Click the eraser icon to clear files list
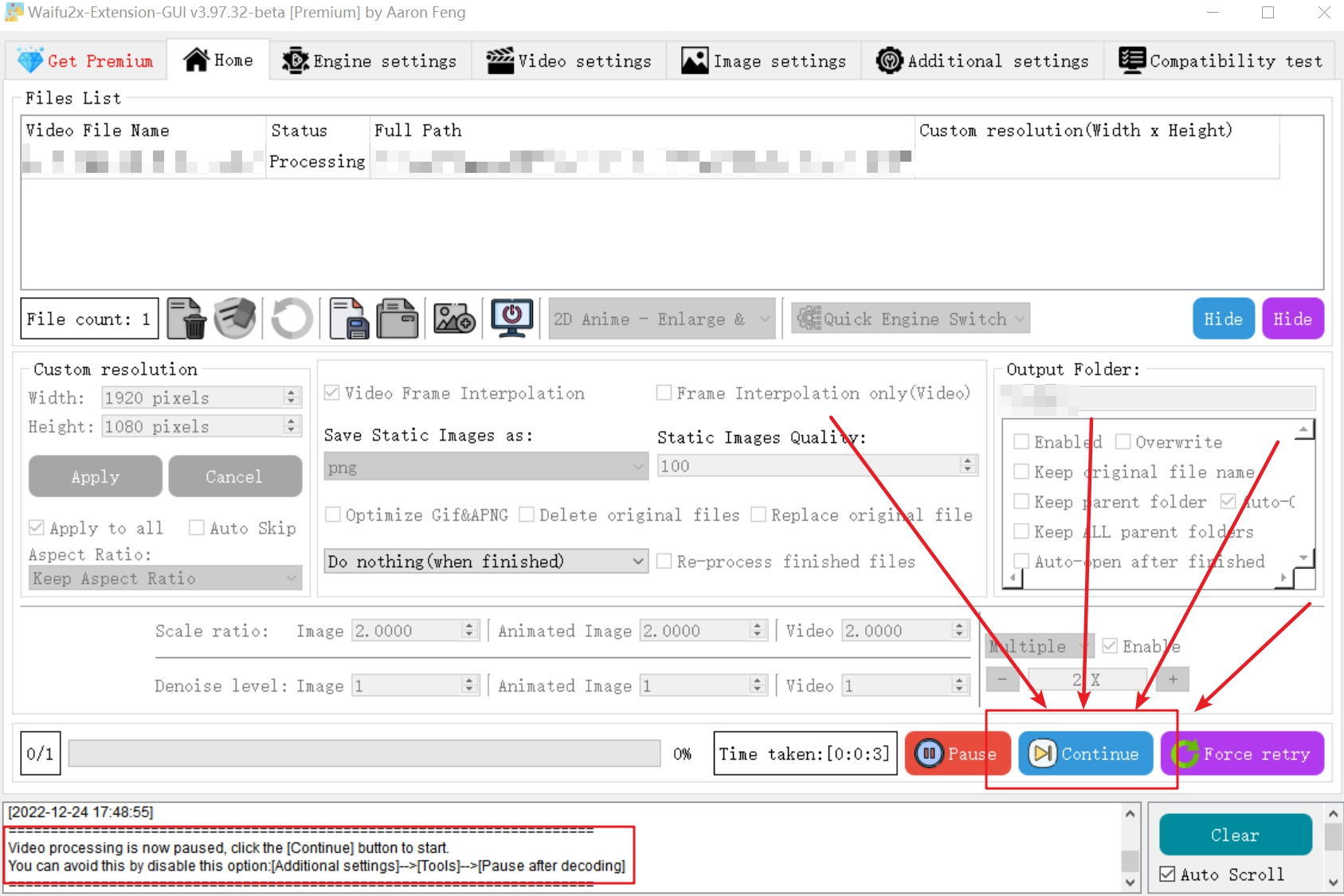 235,319
